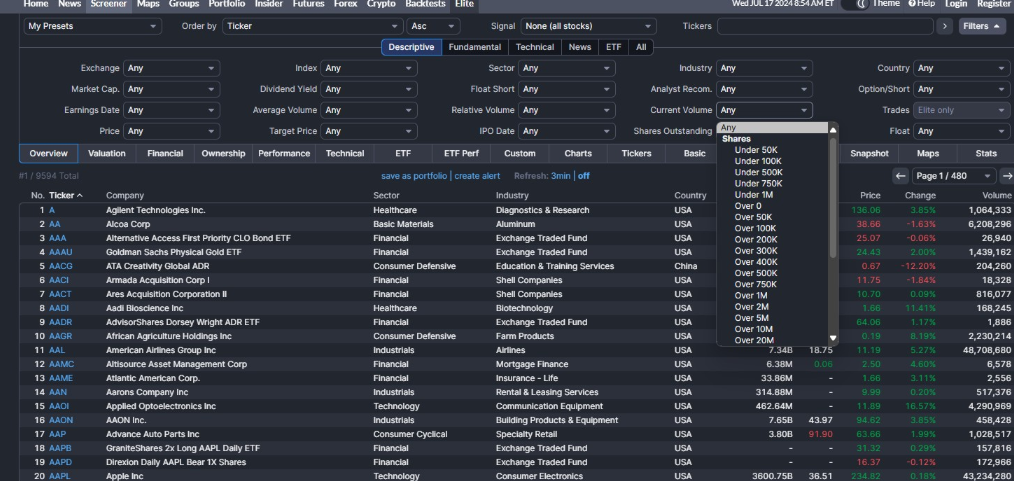Open the Valuation view tab
The height and width of the screenshot is (481, 1014).
[107, 153]
